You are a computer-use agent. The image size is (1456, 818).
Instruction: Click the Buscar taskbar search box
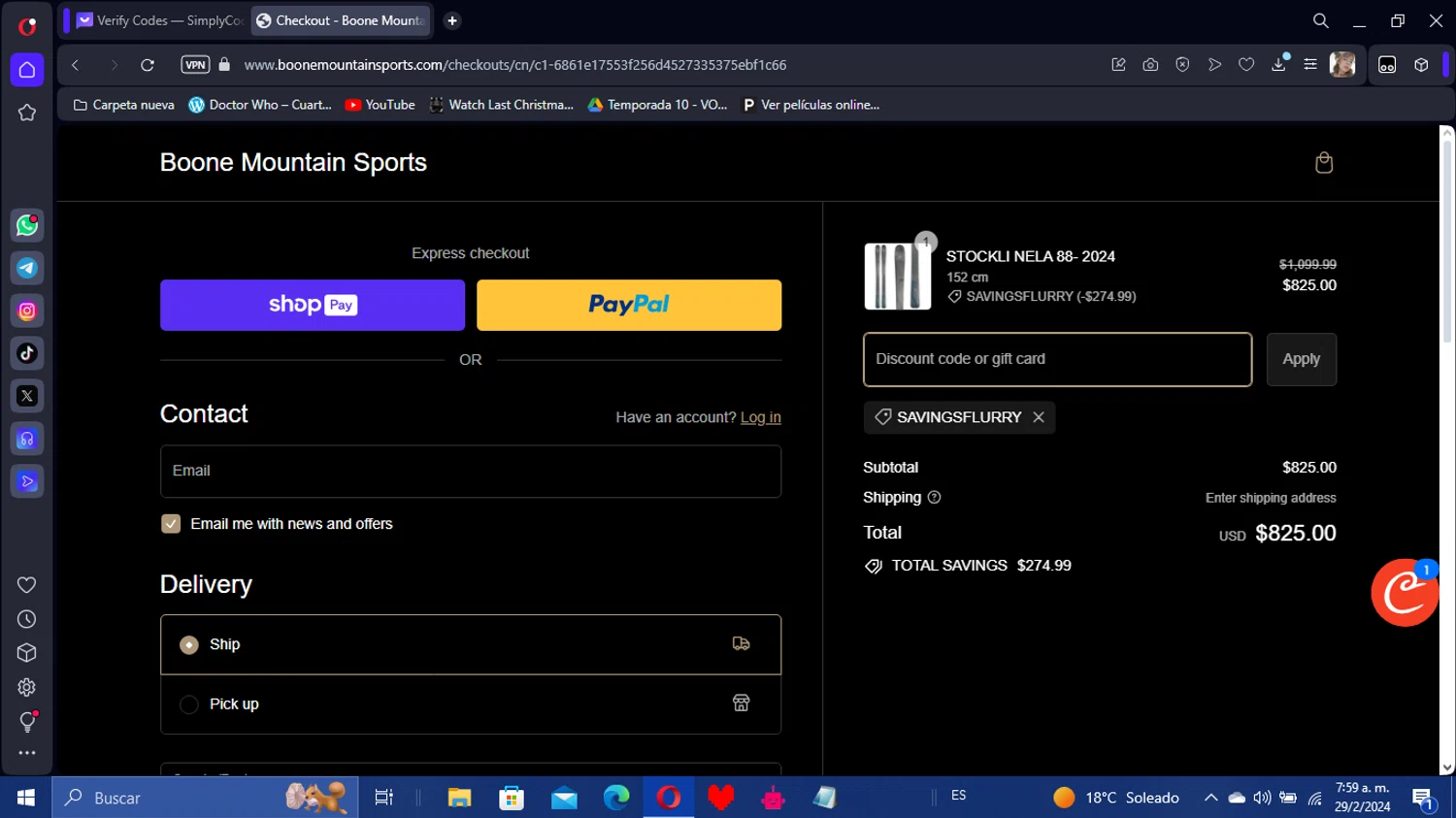point(205,798)
